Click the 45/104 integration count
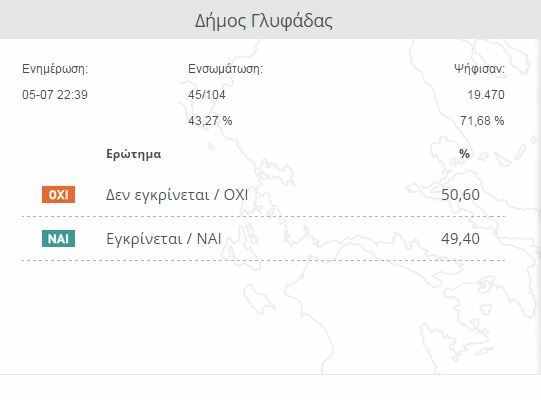This screenshot has height=400, width=541. coord(207,95)
